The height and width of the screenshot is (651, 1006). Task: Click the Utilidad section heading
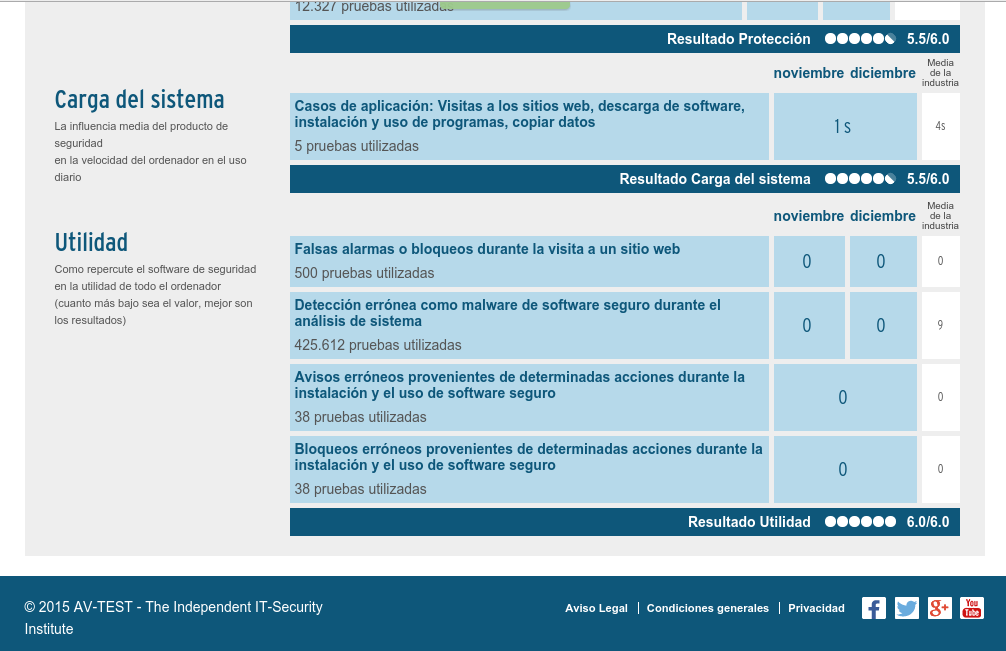pos(91,242)
